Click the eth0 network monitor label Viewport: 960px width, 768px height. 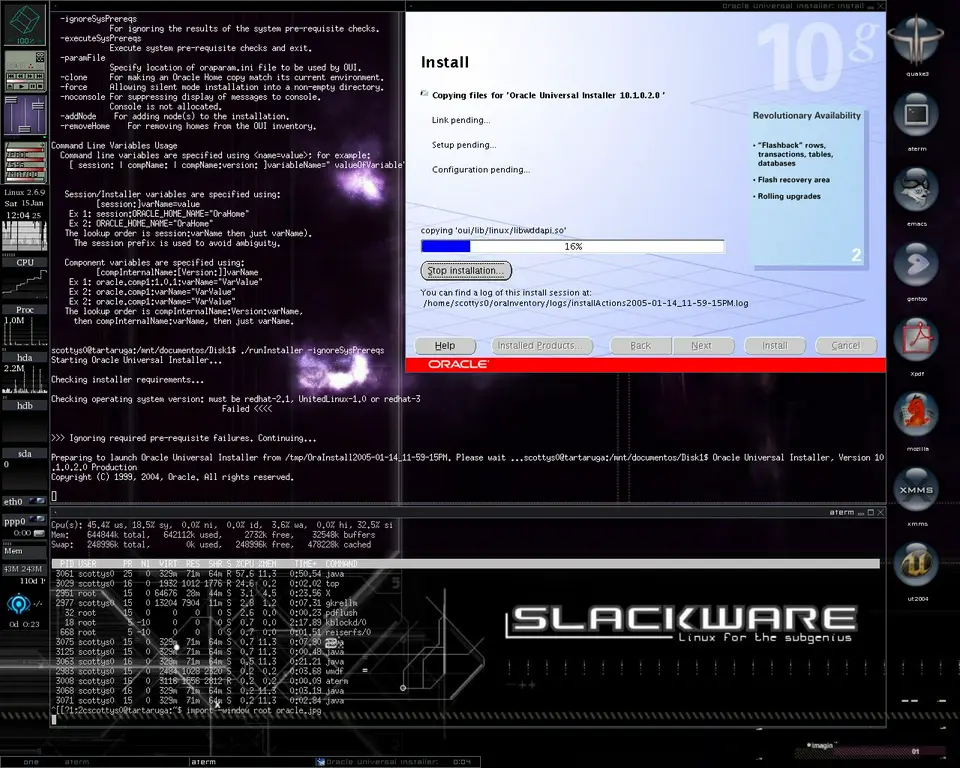pos(13,502)
